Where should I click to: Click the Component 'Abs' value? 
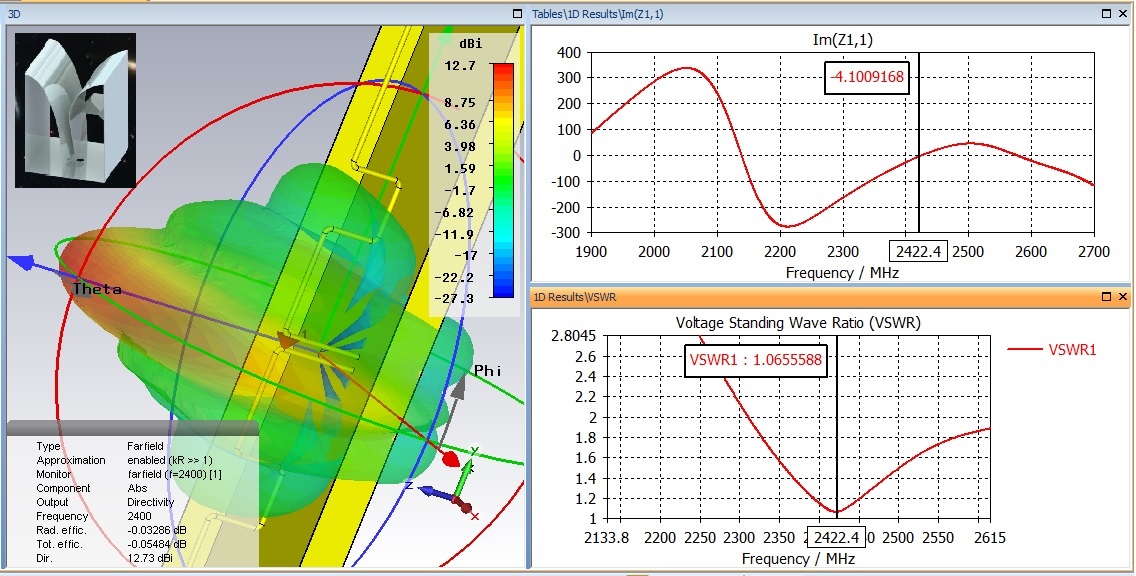coord(138,488)
